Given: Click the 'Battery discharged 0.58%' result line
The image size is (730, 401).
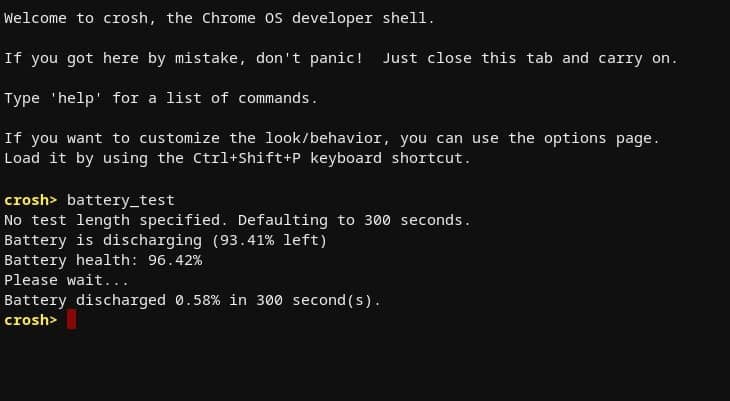Looking at the screenshot, I should tap(192, 300).
